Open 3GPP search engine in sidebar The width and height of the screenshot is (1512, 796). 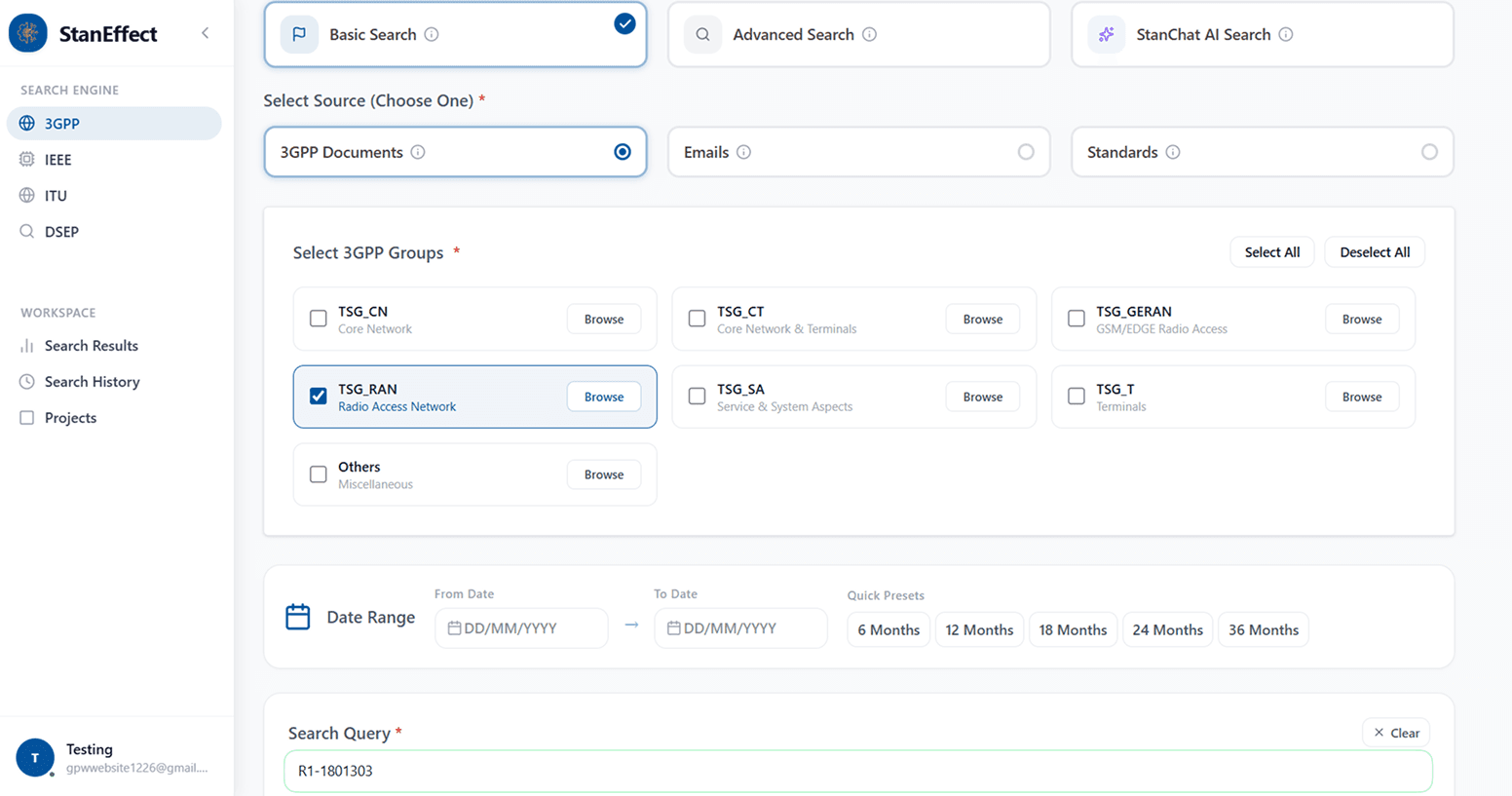point(114,124)
